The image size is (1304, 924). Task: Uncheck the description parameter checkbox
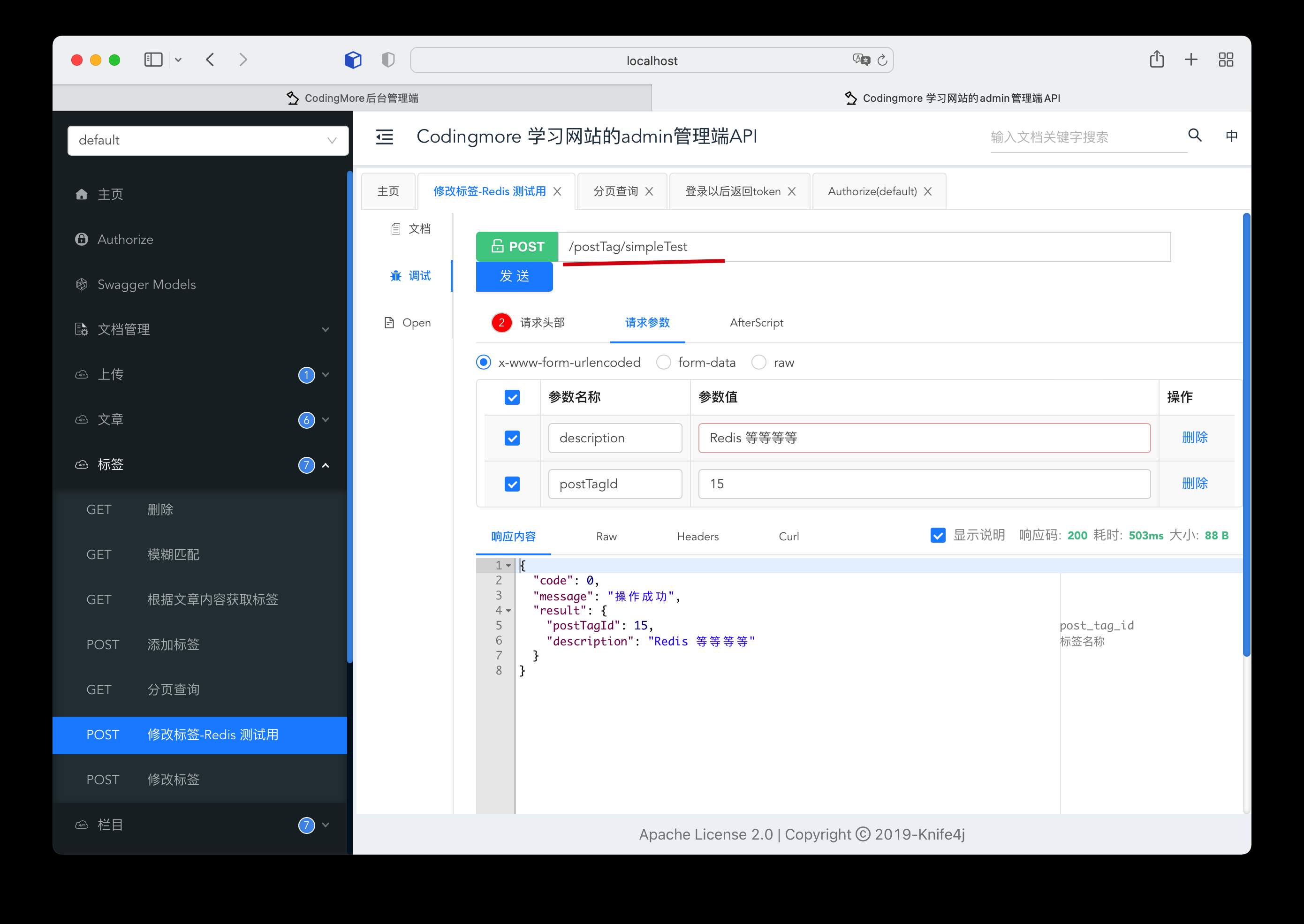(x=512, y=438)
